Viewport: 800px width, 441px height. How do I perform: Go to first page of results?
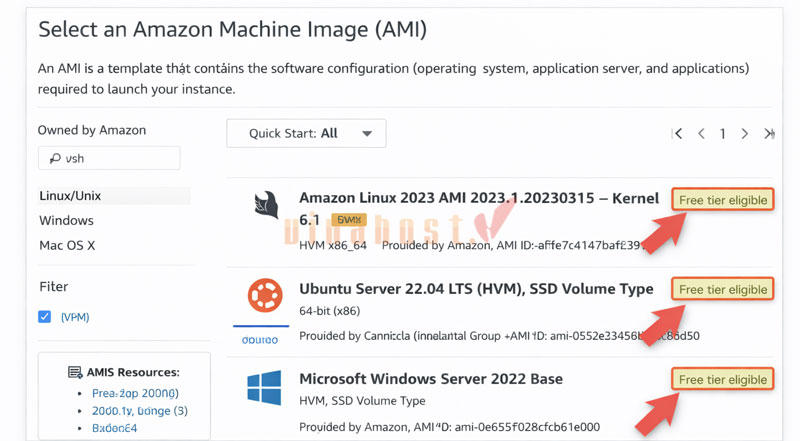(678, 134)
